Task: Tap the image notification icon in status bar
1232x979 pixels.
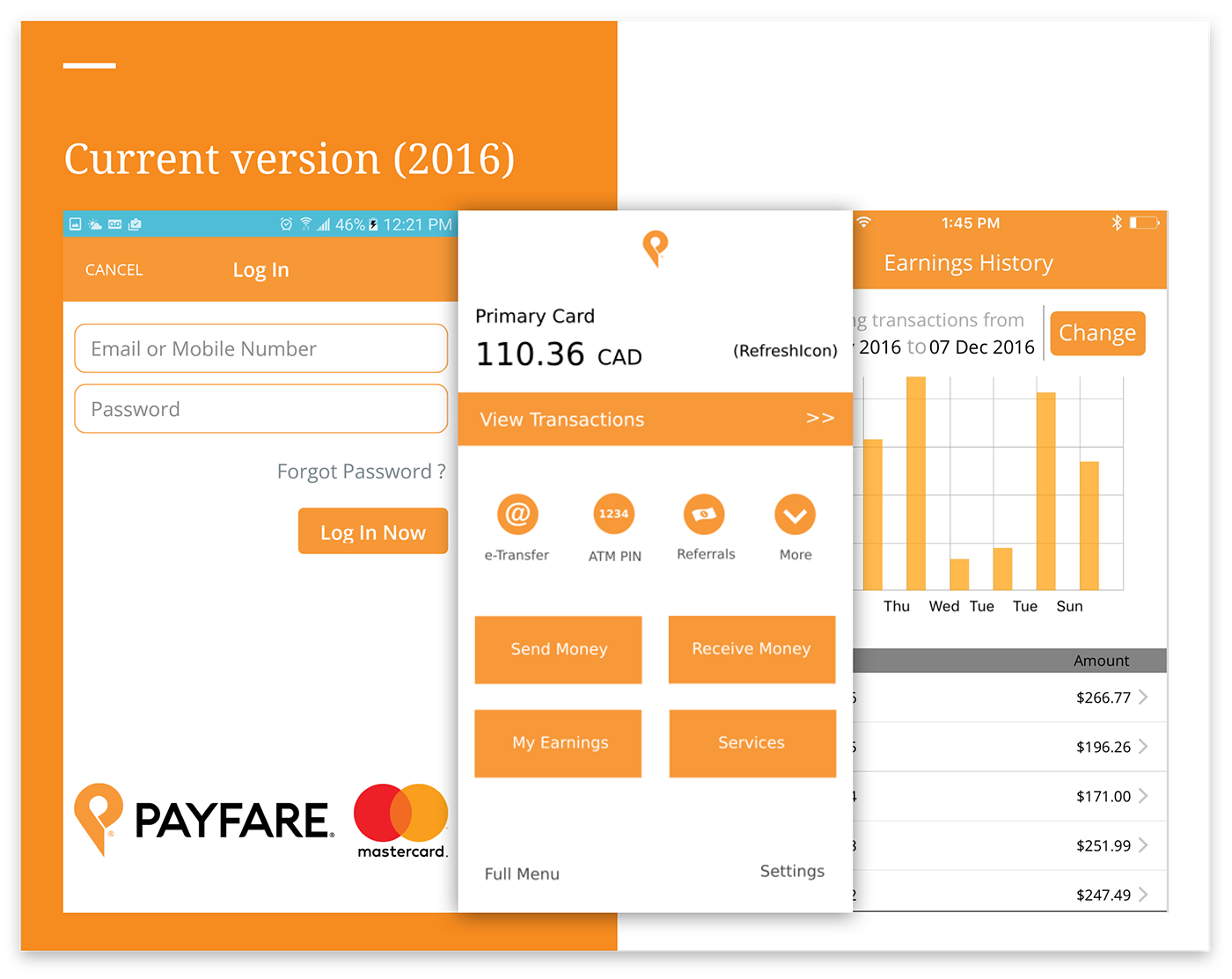Action: click(x=76, y=224)
